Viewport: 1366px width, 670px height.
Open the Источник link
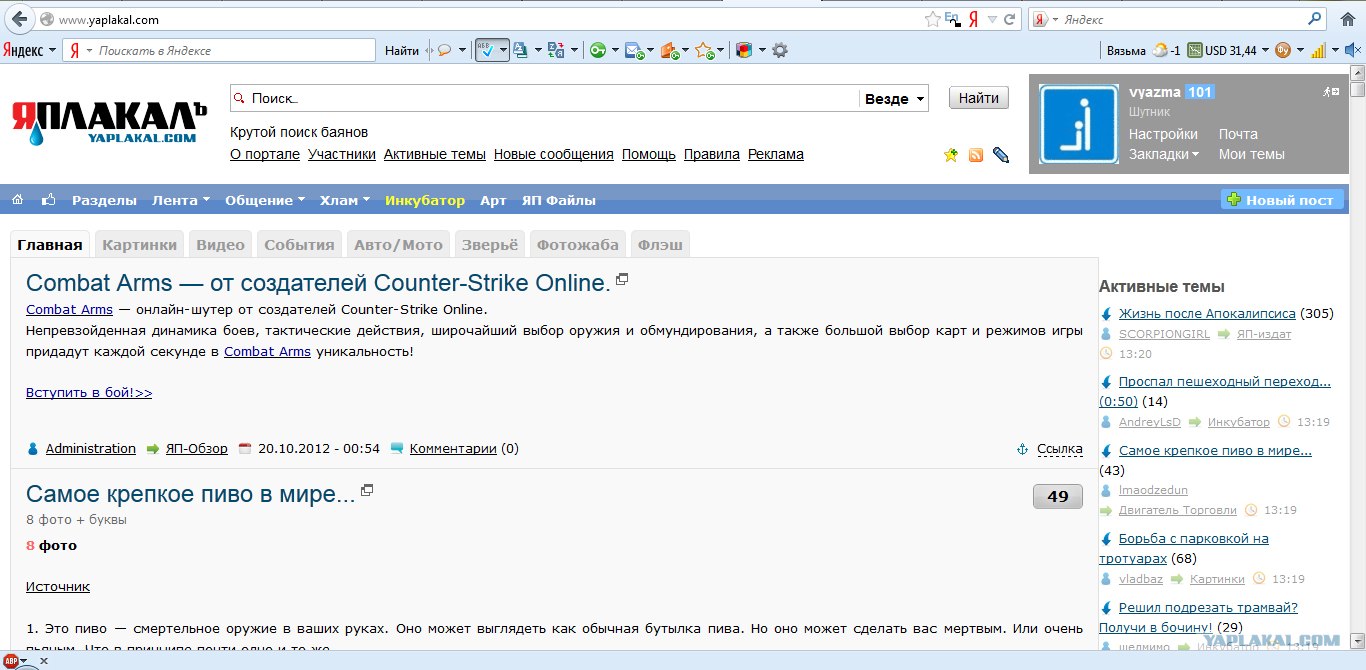pyautogui.click(x=58, y=586)
